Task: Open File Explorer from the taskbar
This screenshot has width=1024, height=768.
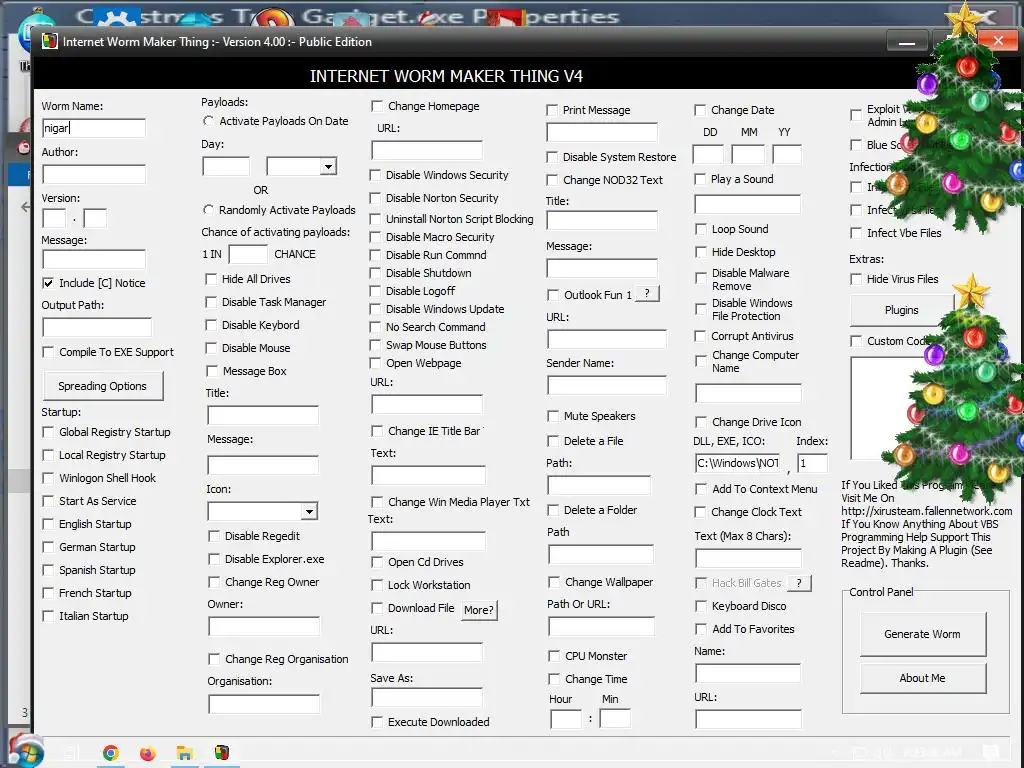Action: pos(185,753)
